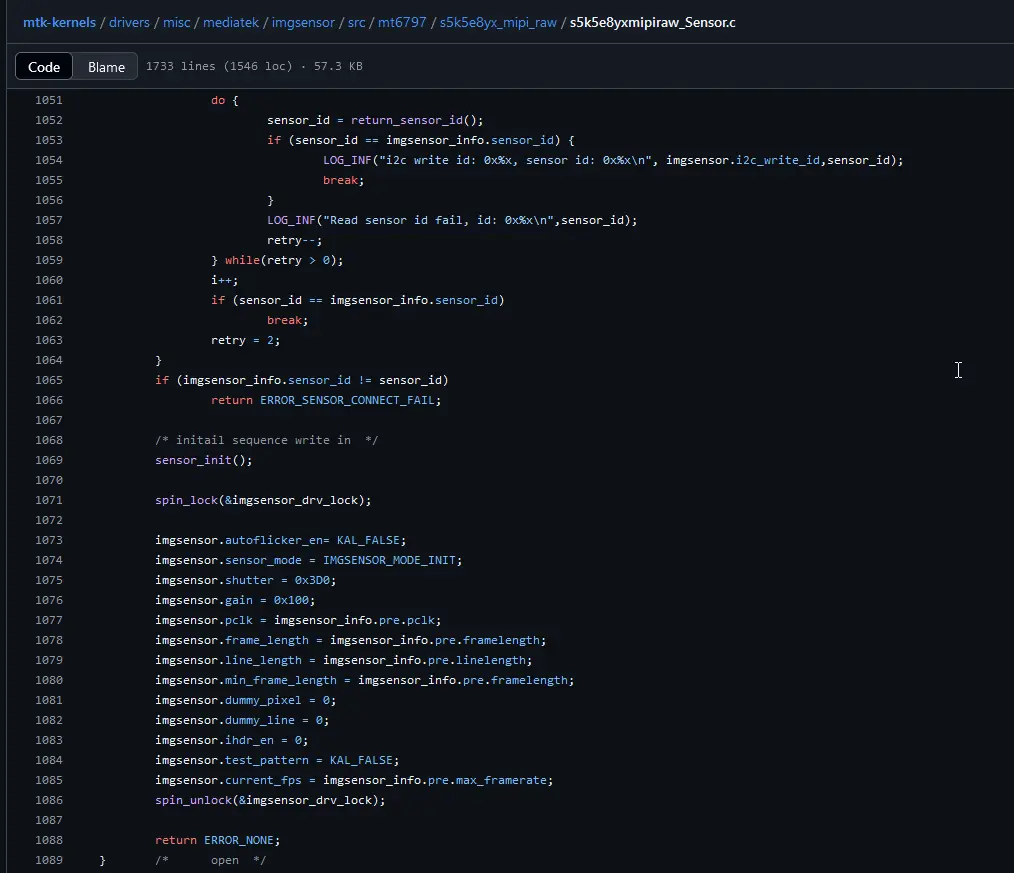Click spin_unlock call on line 1086
The image size is (1014, 873).
(x=193, y=800)
